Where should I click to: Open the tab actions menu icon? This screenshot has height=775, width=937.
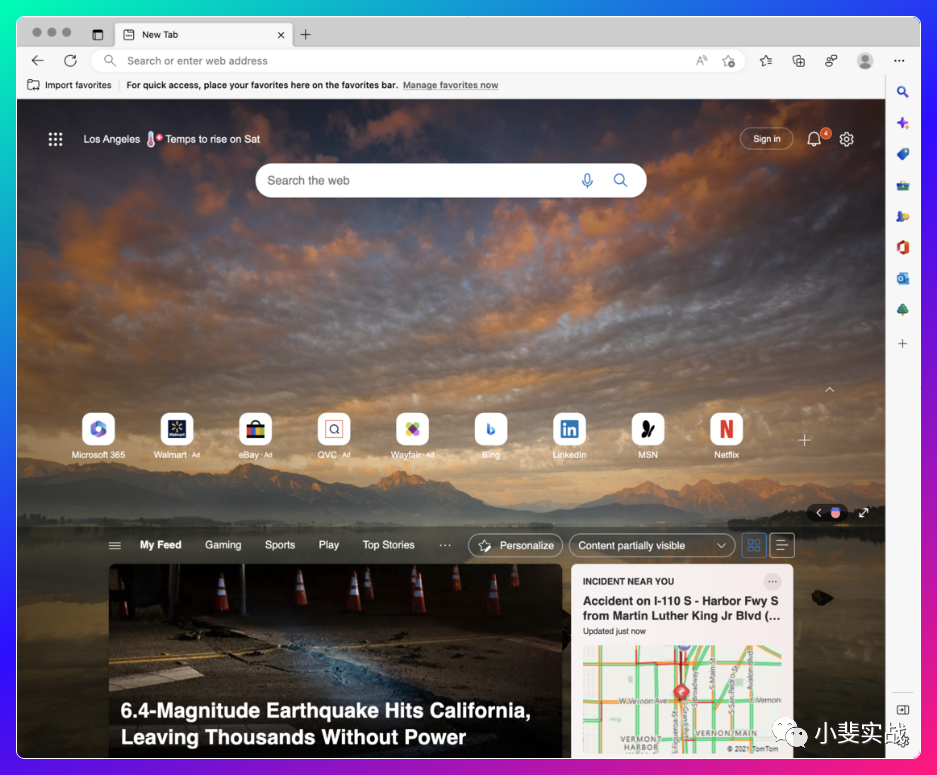[97, 35]
